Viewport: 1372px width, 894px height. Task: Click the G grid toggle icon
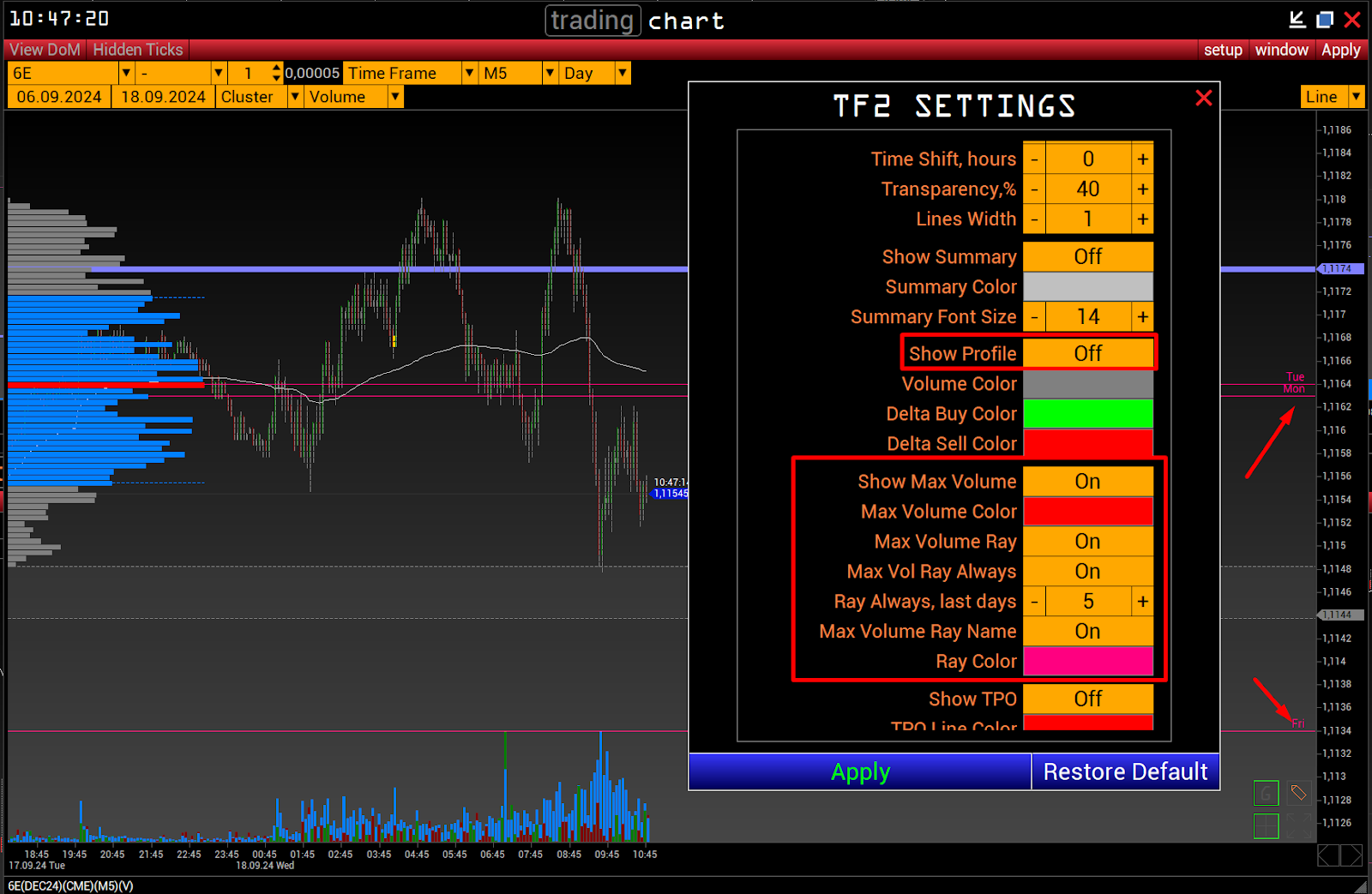(x=1266, y=794)
